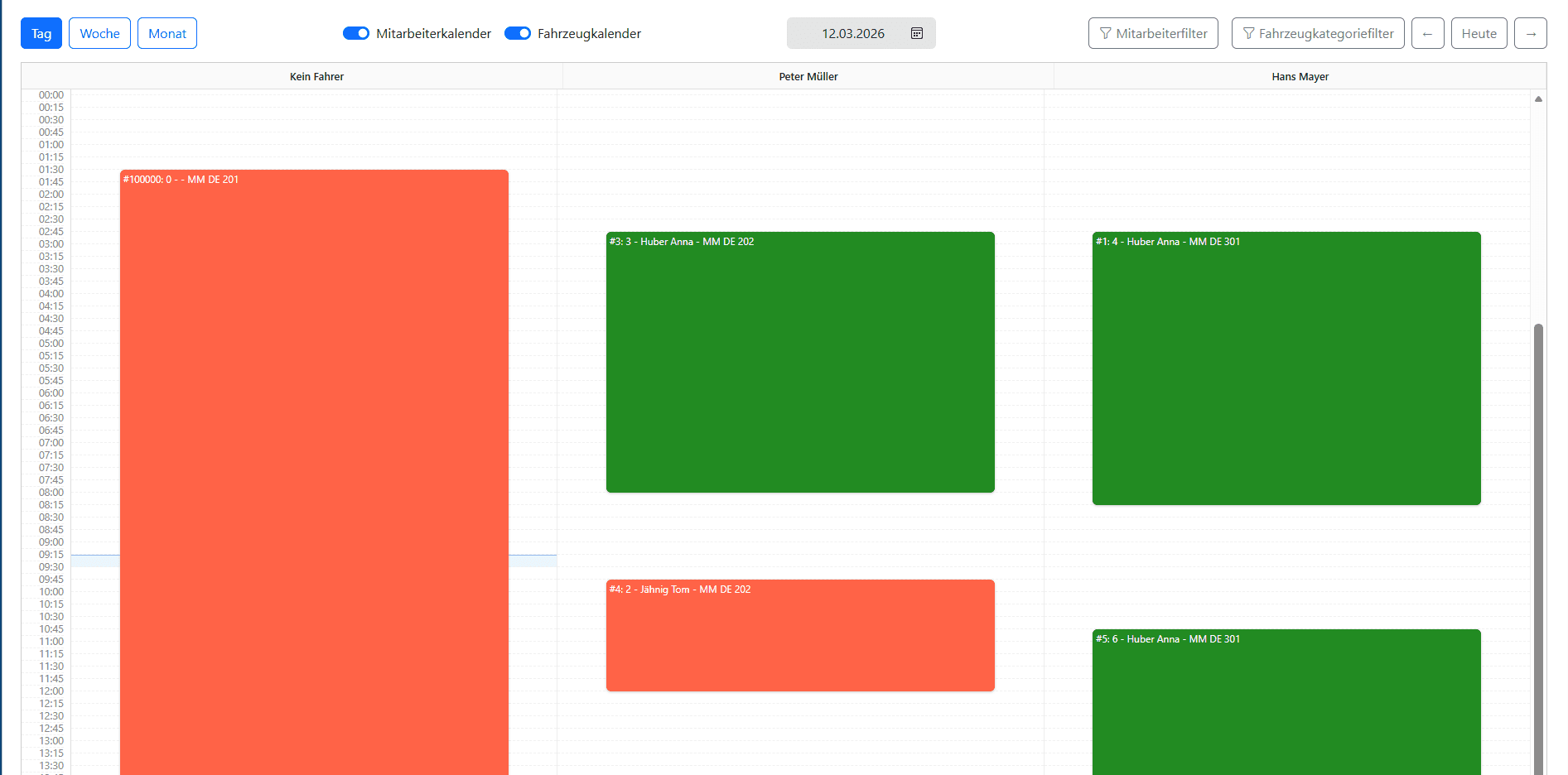Image resolution: width=1568 pixels, height=775 pixels.
Task: Switch to the Woche view
Action: point(99,33)
